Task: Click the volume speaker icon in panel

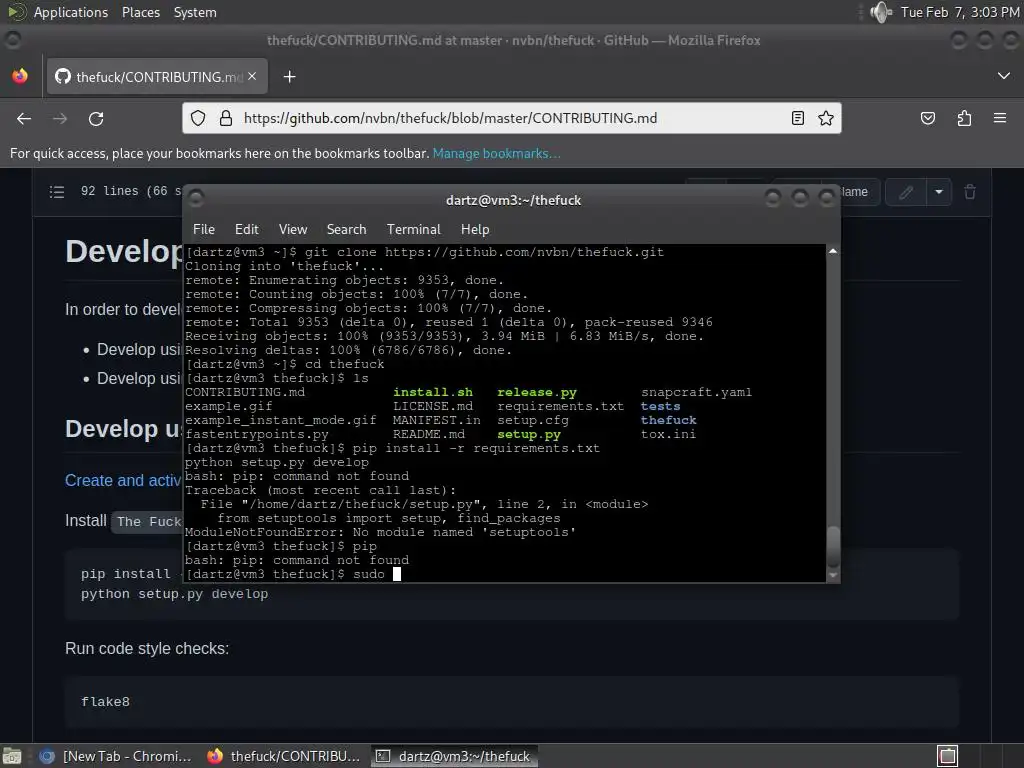Action: coord(881,12)
